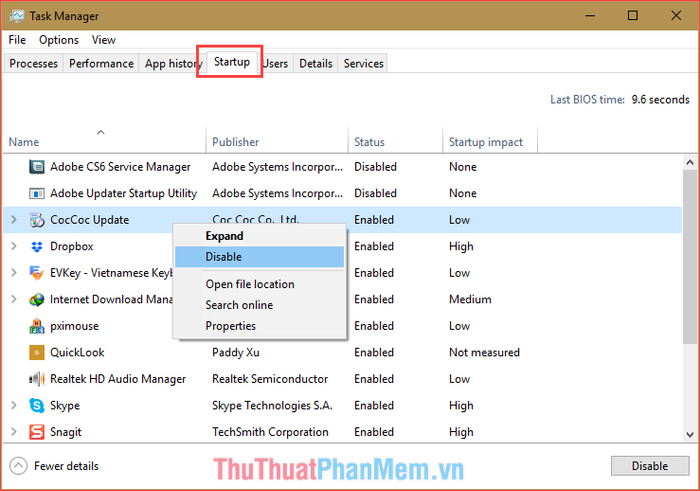Click the Task Manager title bar icon
Screen dimensions: 700x491
click(x=17, y=16)
